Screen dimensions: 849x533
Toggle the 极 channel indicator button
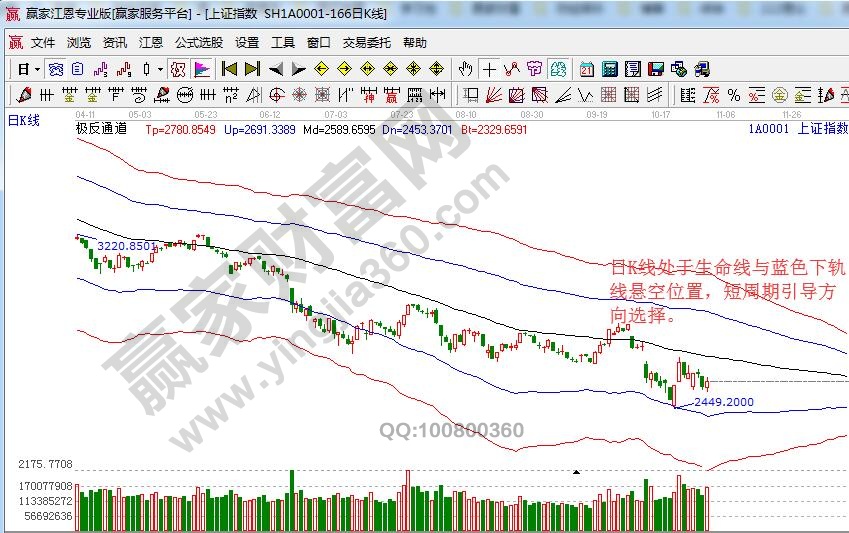(x=178, y=69)
